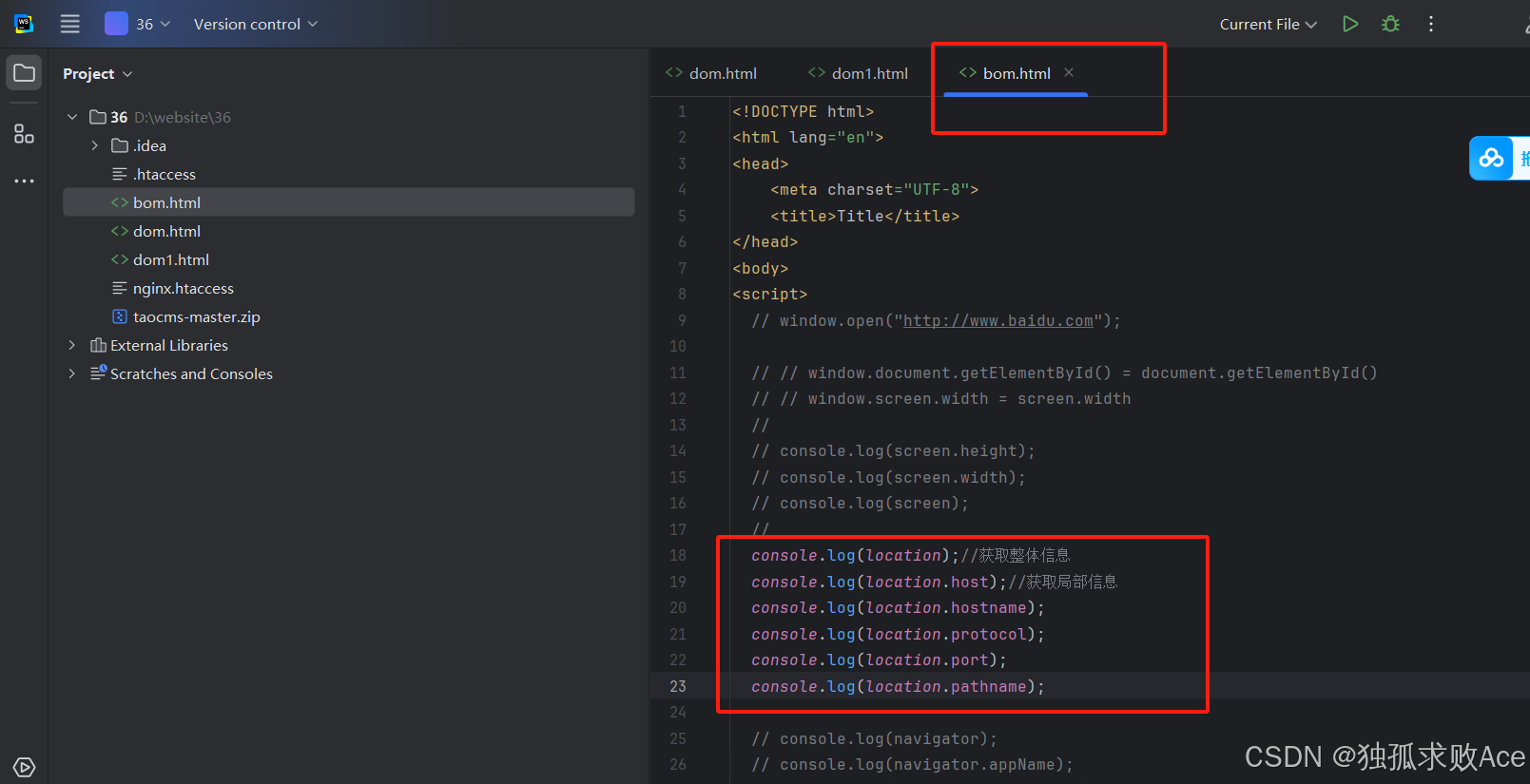Expand External Libraries node
Viewport: 1530px width, 784px height.
(71, 345)
